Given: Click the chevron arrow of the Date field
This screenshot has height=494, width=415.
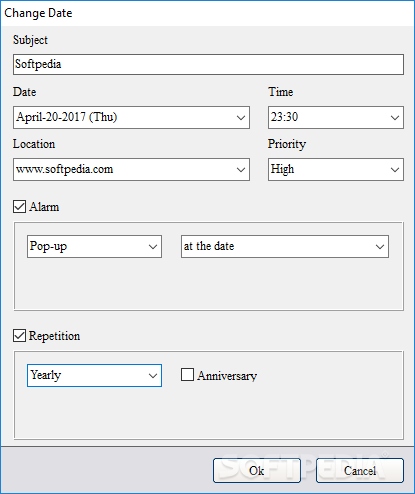Looking at the screenshot, I should click(241, 118).
